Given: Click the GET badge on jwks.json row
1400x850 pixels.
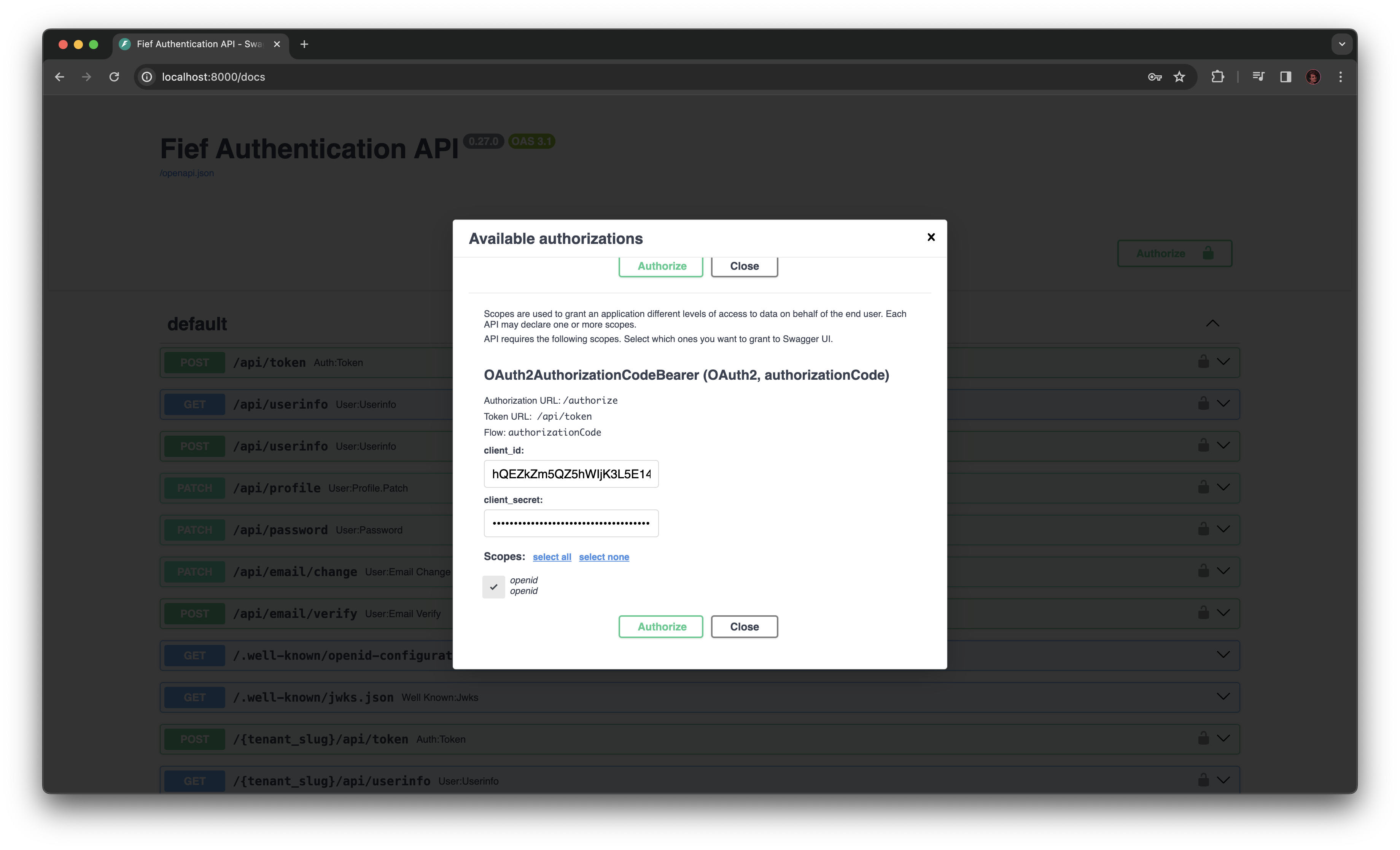Looking at the screenshot, I should click(x=194, y=697).
